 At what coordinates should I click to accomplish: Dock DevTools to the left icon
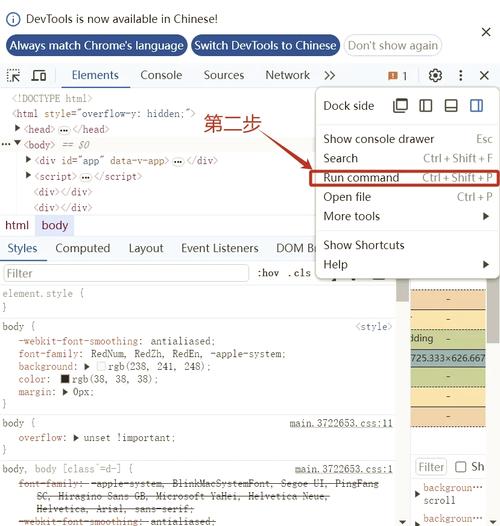tap(426, 106)
